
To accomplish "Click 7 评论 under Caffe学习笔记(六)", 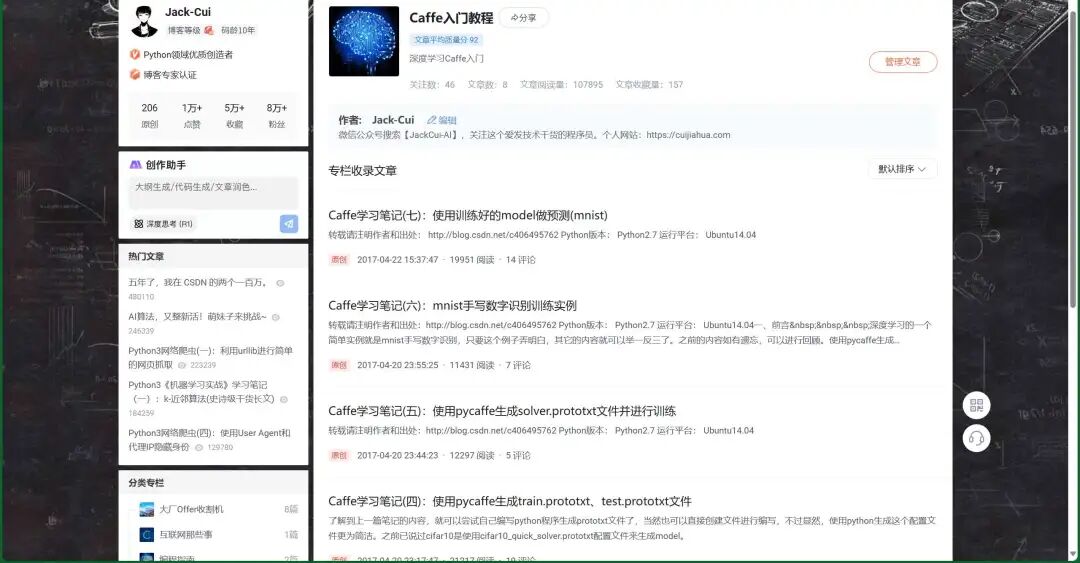I will (x=518, y=365).
